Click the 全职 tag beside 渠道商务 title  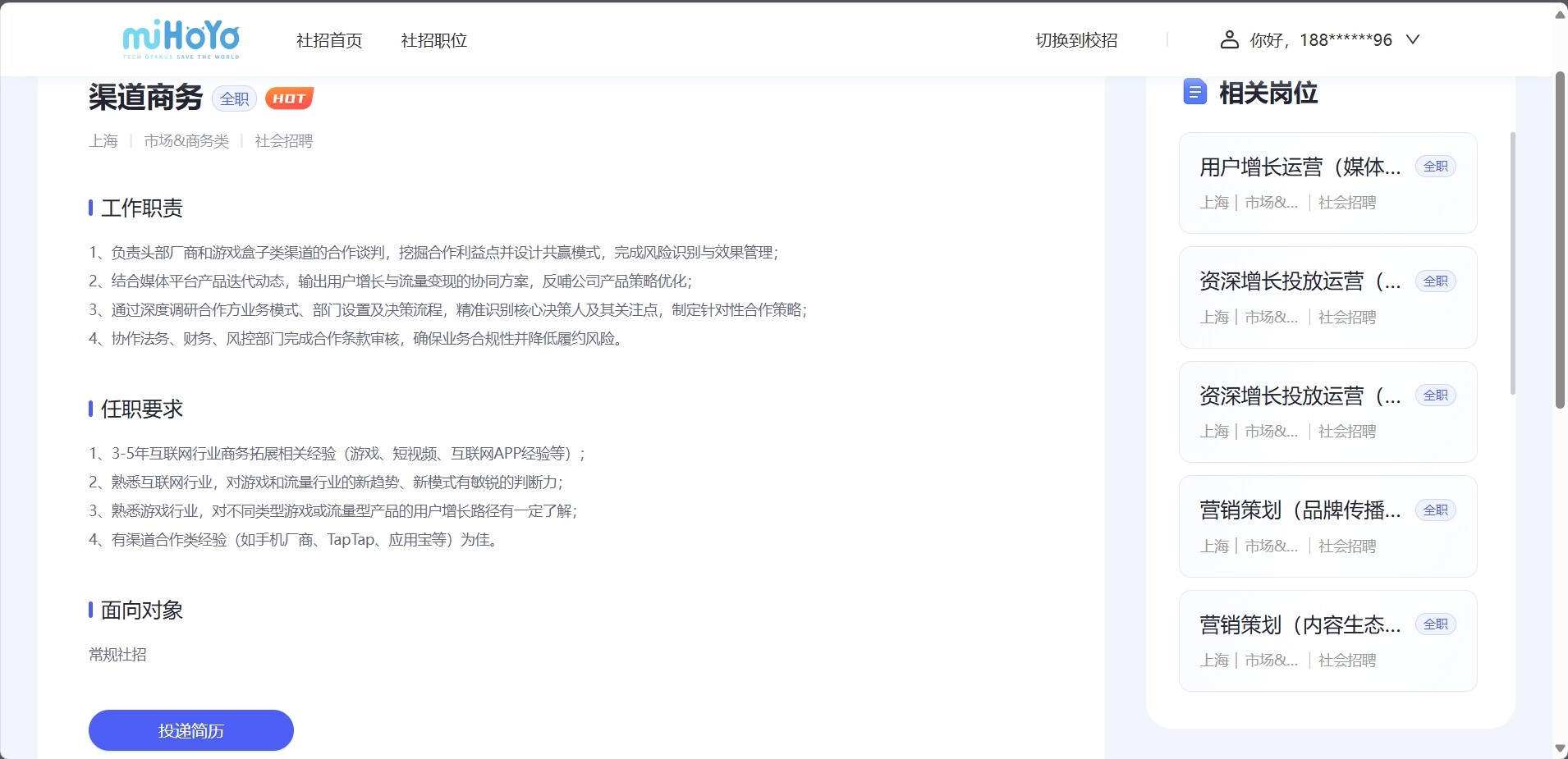pyautogui.click(x=234, y=98)
